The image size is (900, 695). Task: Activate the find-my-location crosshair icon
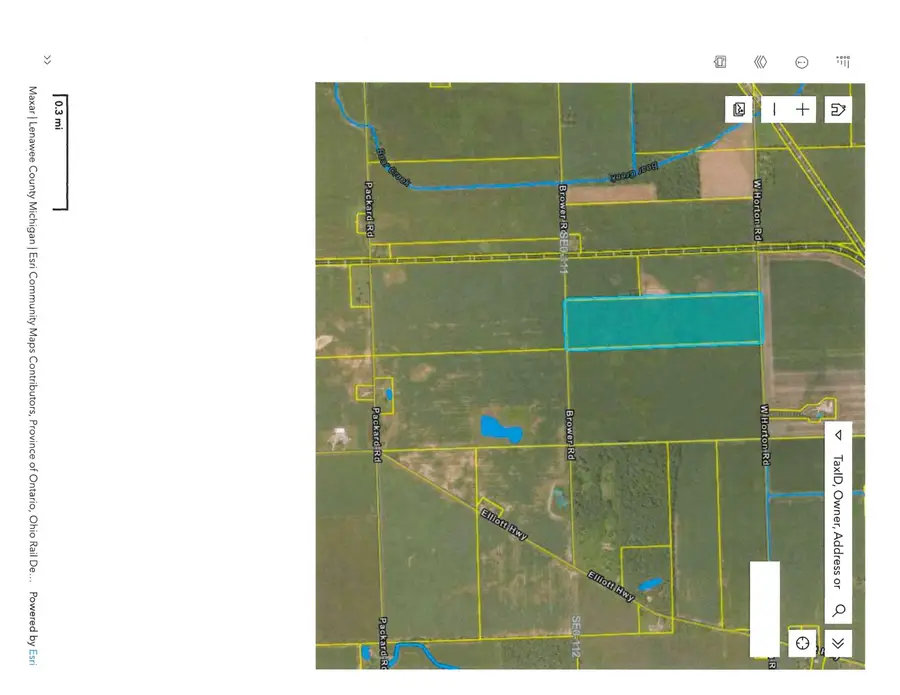pyautogui.click(x=801, y=643)
